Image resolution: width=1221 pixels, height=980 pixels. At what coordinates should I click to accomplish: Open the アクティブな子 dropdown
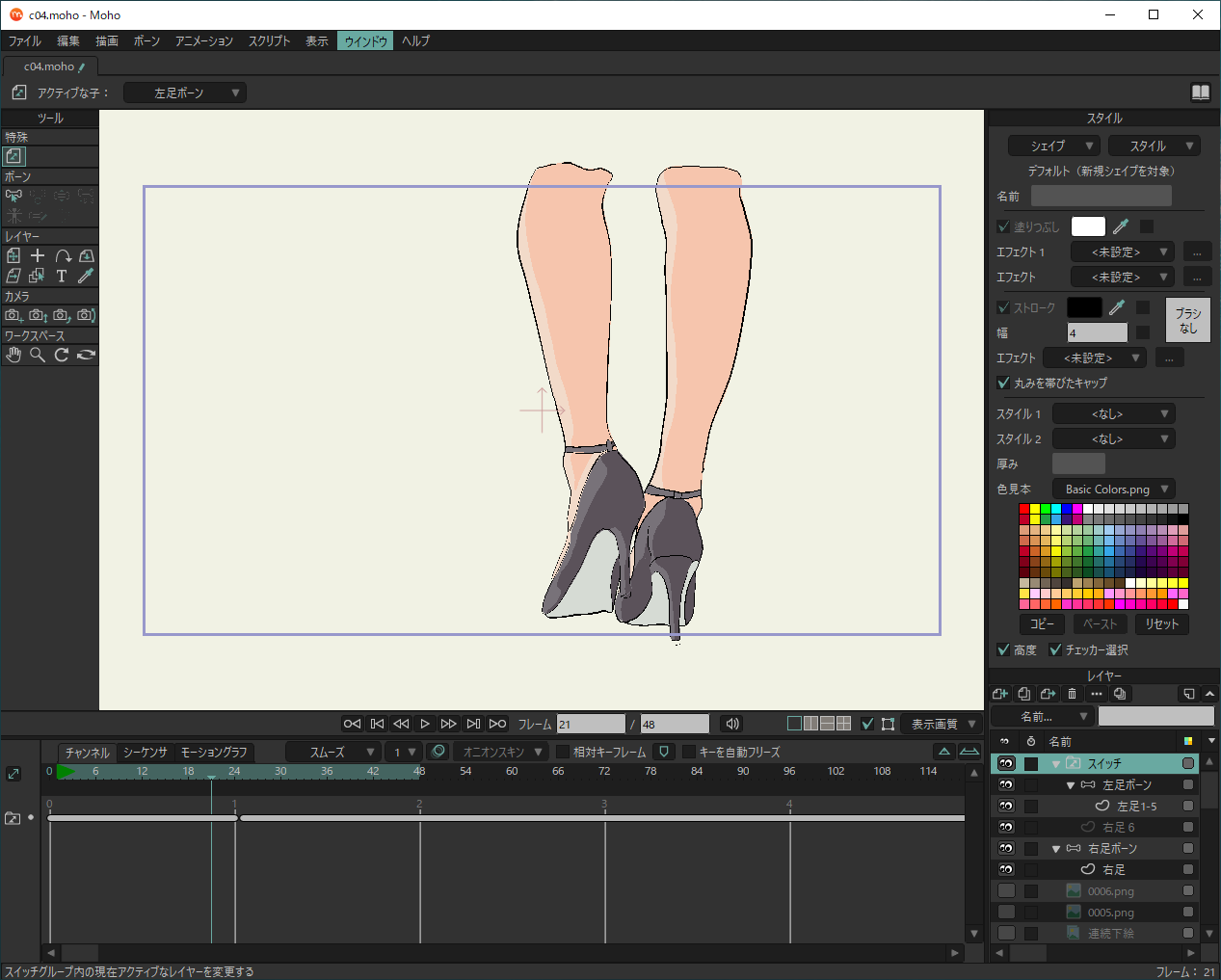point(185,93)
